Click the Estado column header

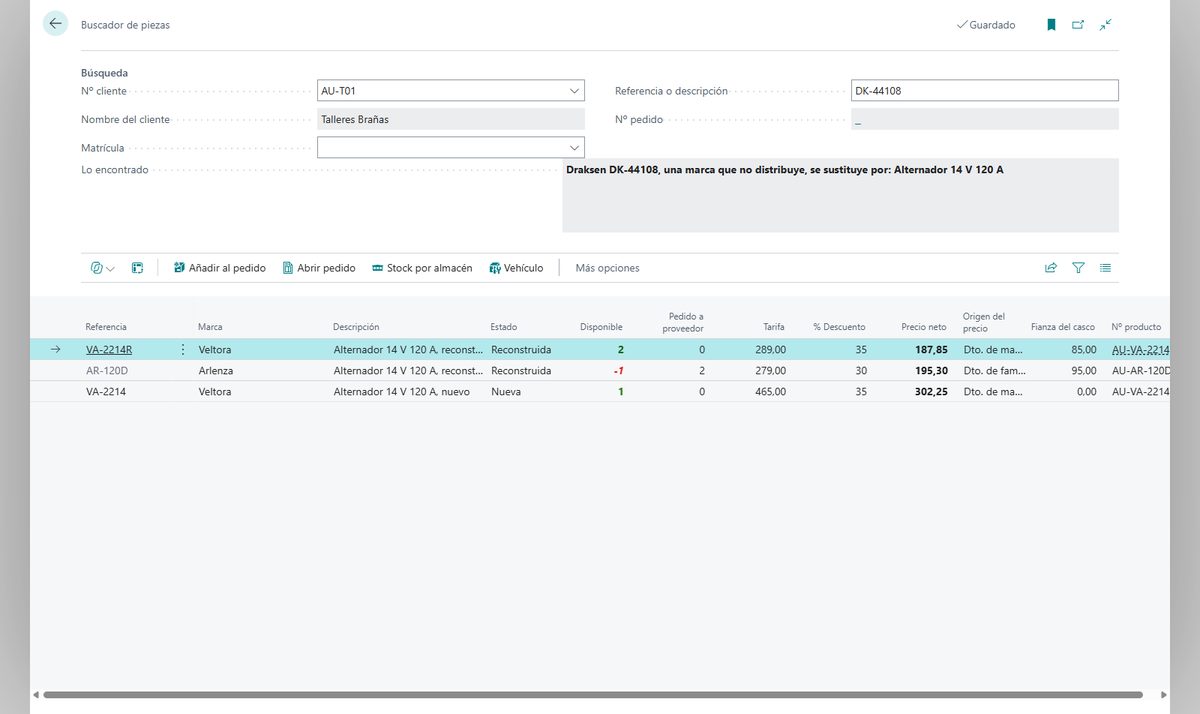(504, 327)
